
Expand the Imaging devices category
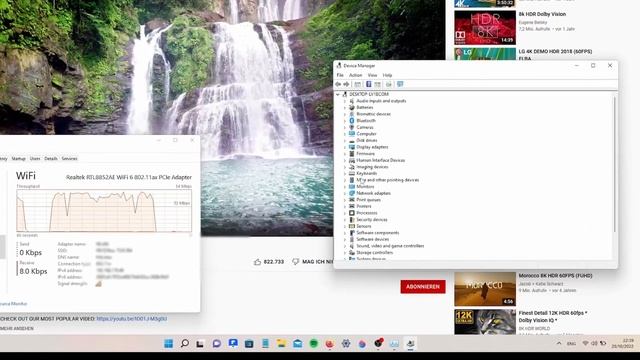[345, 167]
